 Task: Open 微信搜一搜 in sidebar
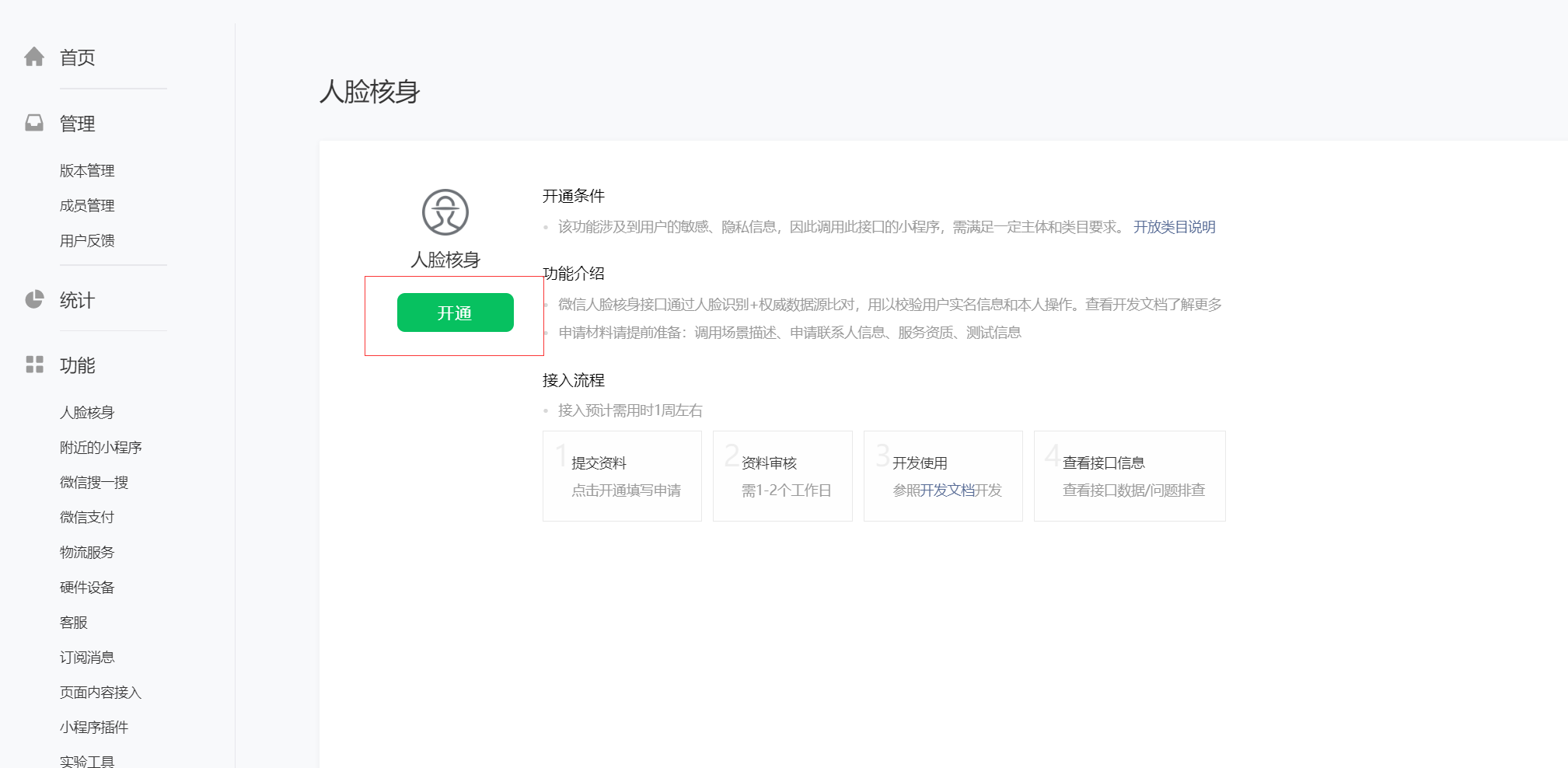(94, 482)
